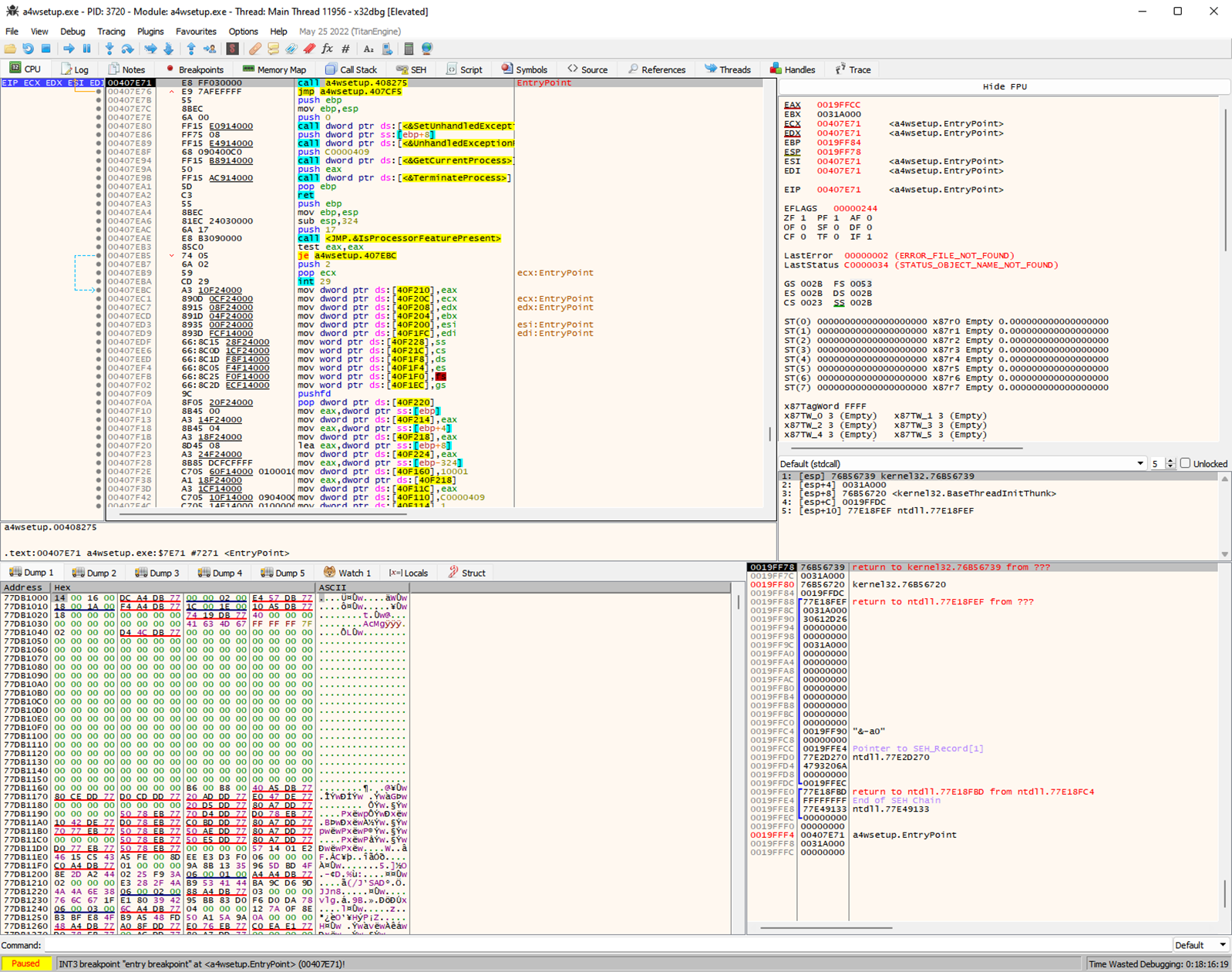Open Functions via the fx icon
1232x972 pixels.
(327, 49)
